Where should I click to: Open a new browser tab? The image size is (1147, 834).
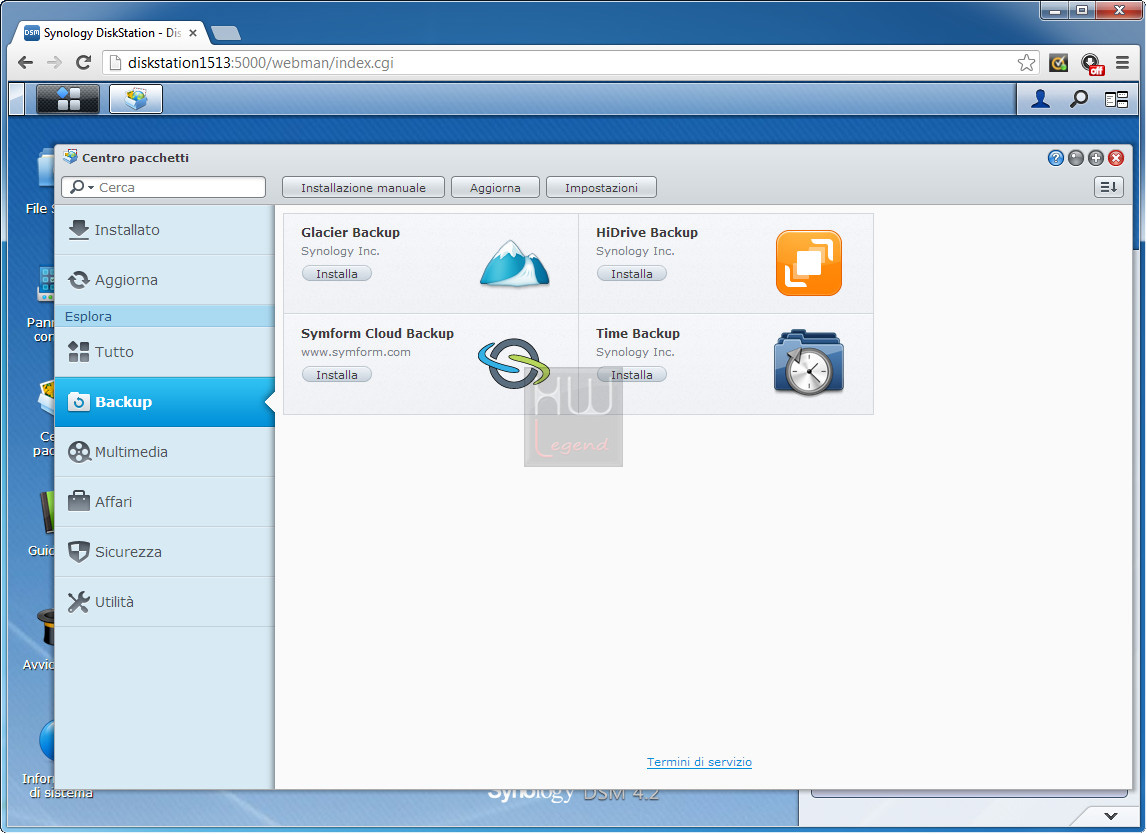pos(225,33)
